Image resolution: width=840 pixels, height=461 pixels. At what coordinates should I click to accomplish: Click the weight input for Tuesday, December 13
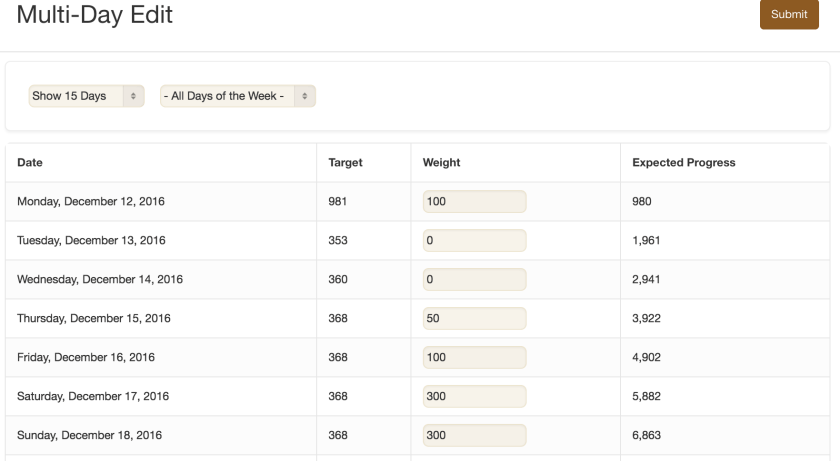(474, 241)
